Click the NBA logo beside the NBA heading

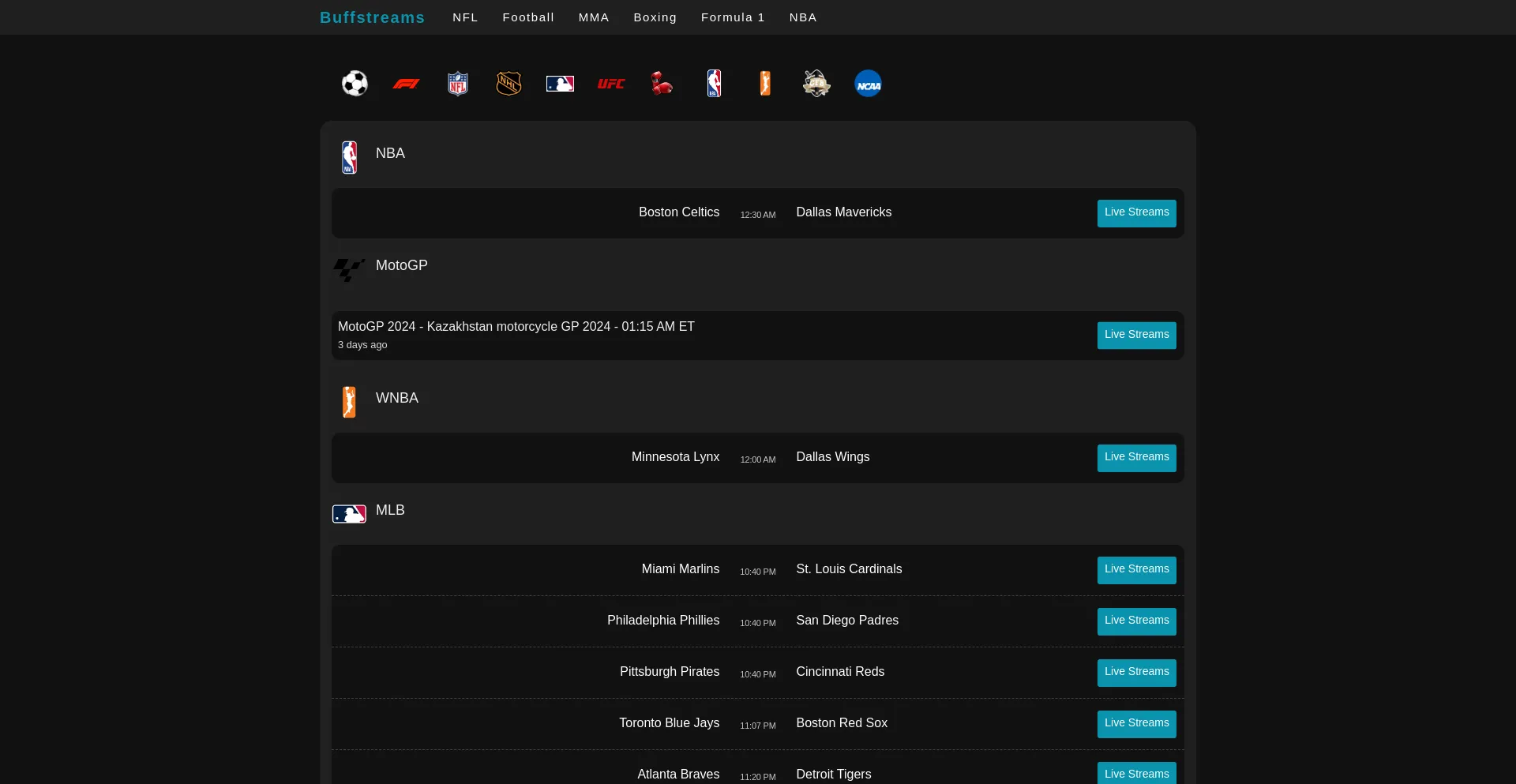pos(349,157)
